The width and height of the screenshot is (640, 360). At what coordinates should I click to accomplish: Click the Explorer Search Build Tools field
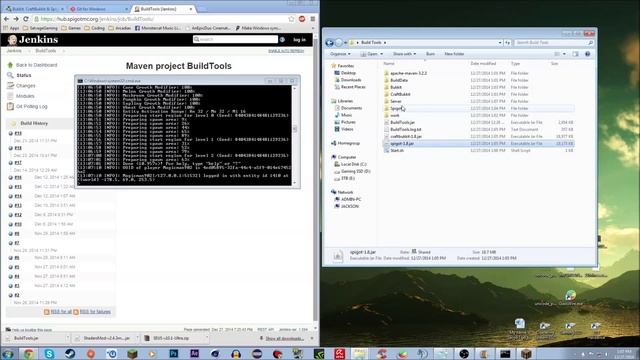(x=554, y=42)
